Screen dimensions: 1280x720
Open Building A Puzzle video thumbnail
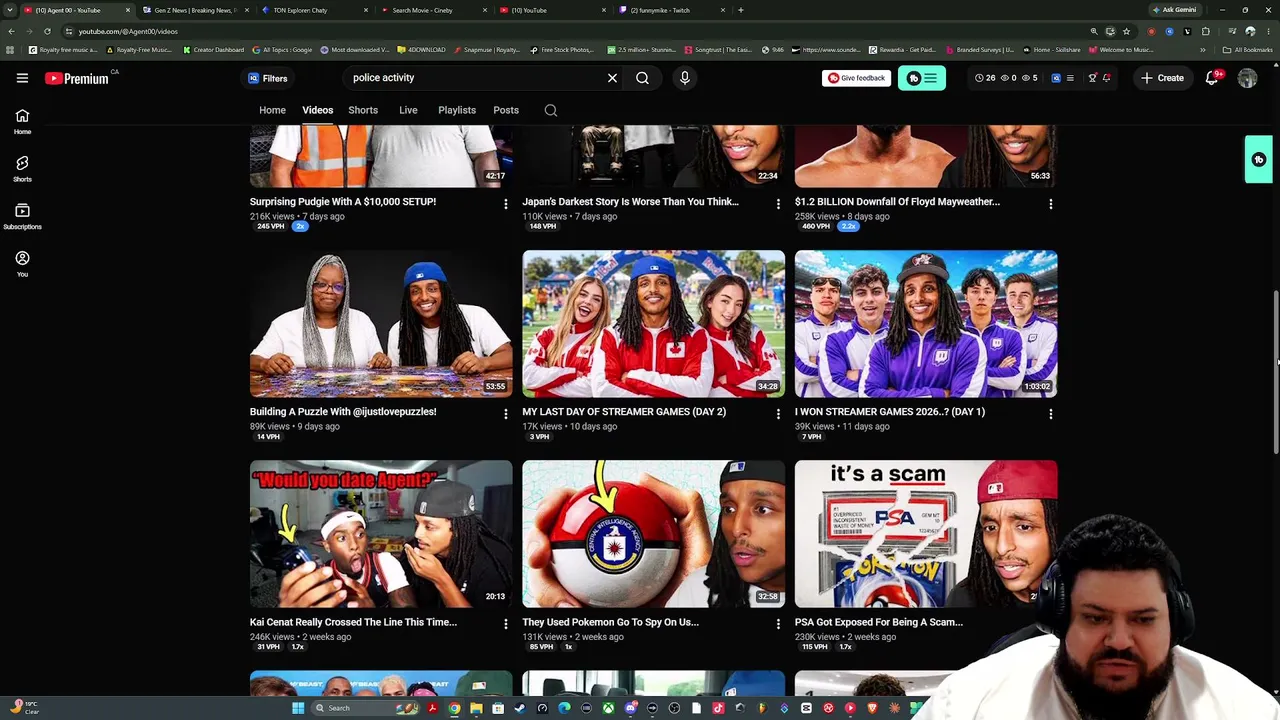[x=381, y=324]
